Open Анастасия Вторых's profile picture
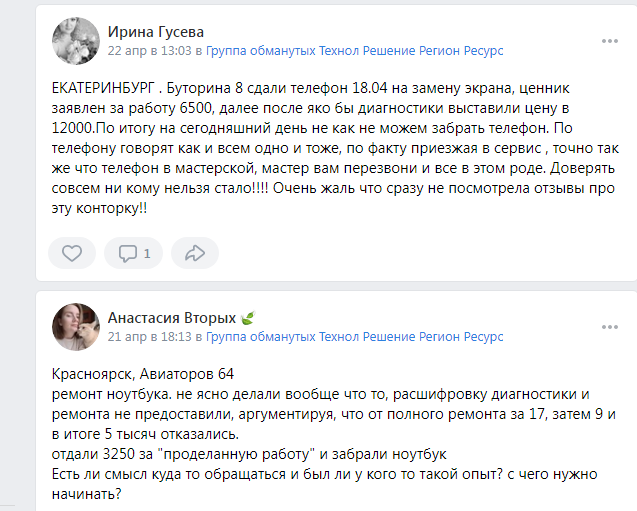The height and width of the screenshot is (511, 637). (x=75, y=326)
